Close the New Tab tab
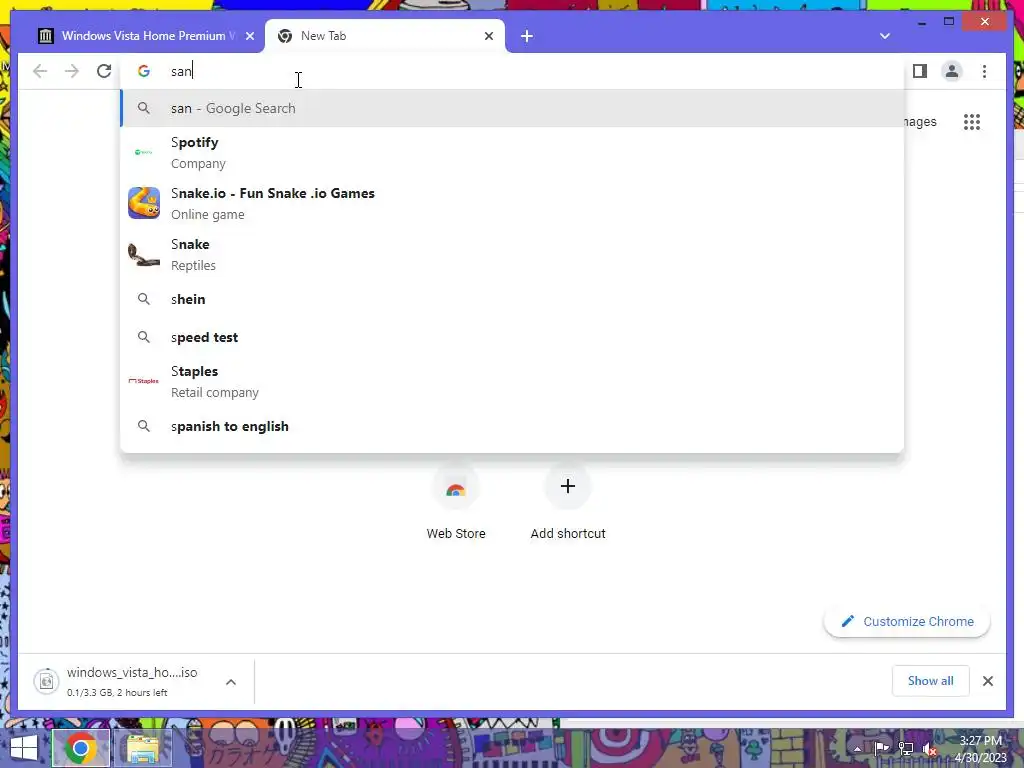Screen dimensions: 1024x768 (x=488, y=36)
